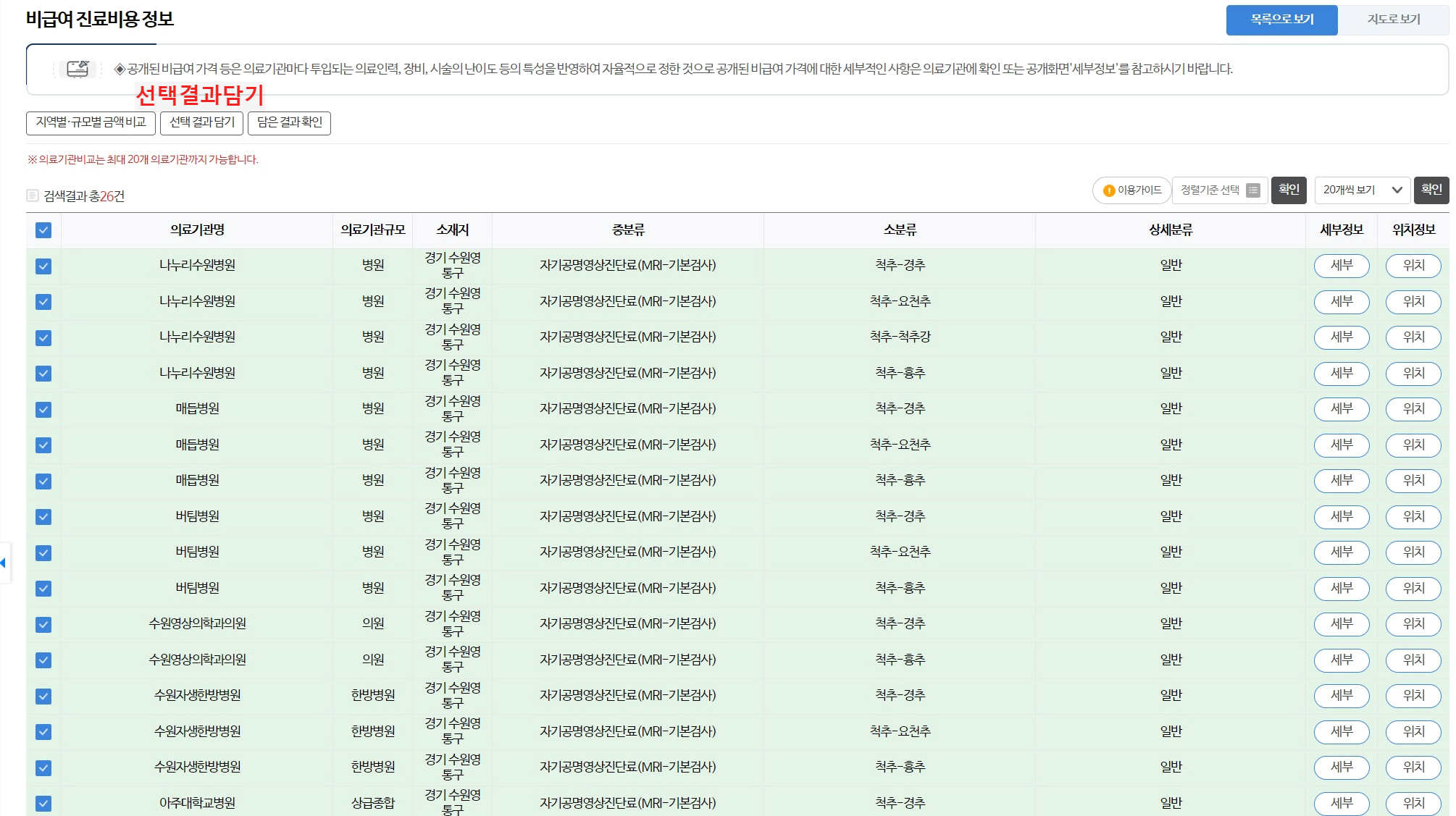The image size is (1456, 816).
Task: Click the list icon beside 정렬기준 선택
Action: [x=1253, y=190]
